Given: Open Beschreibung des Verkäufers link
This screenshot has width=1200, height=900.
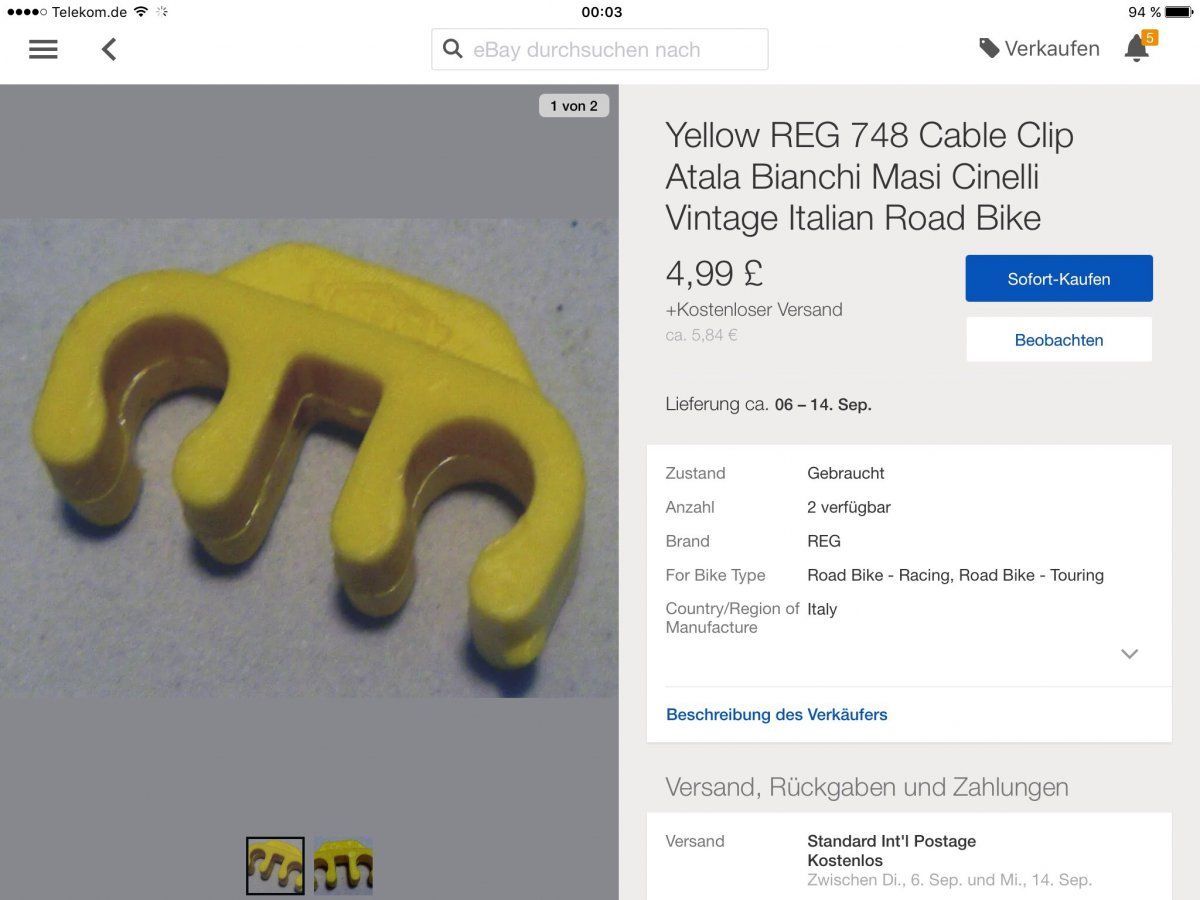Looking at the screenshot, I should tap(777, 715).
